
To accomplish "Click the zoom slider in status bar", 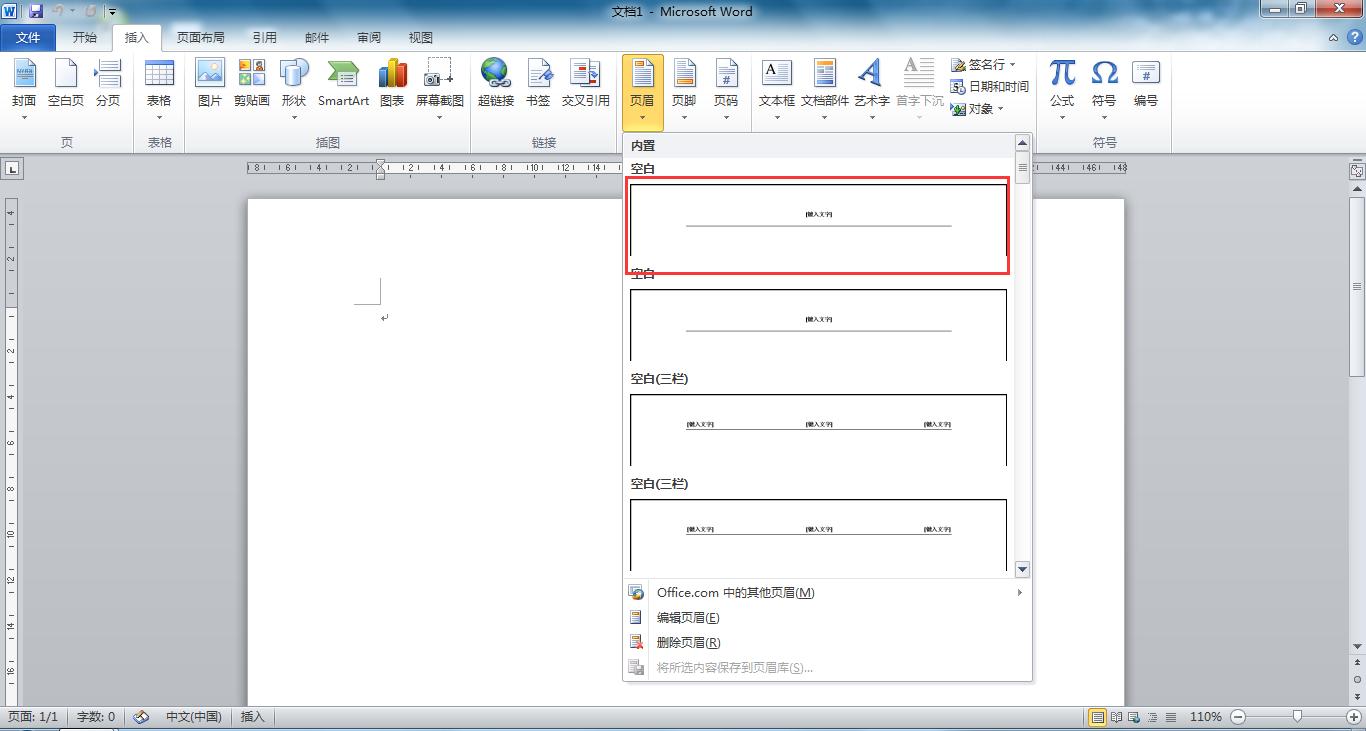I will tap(1297, 717).
